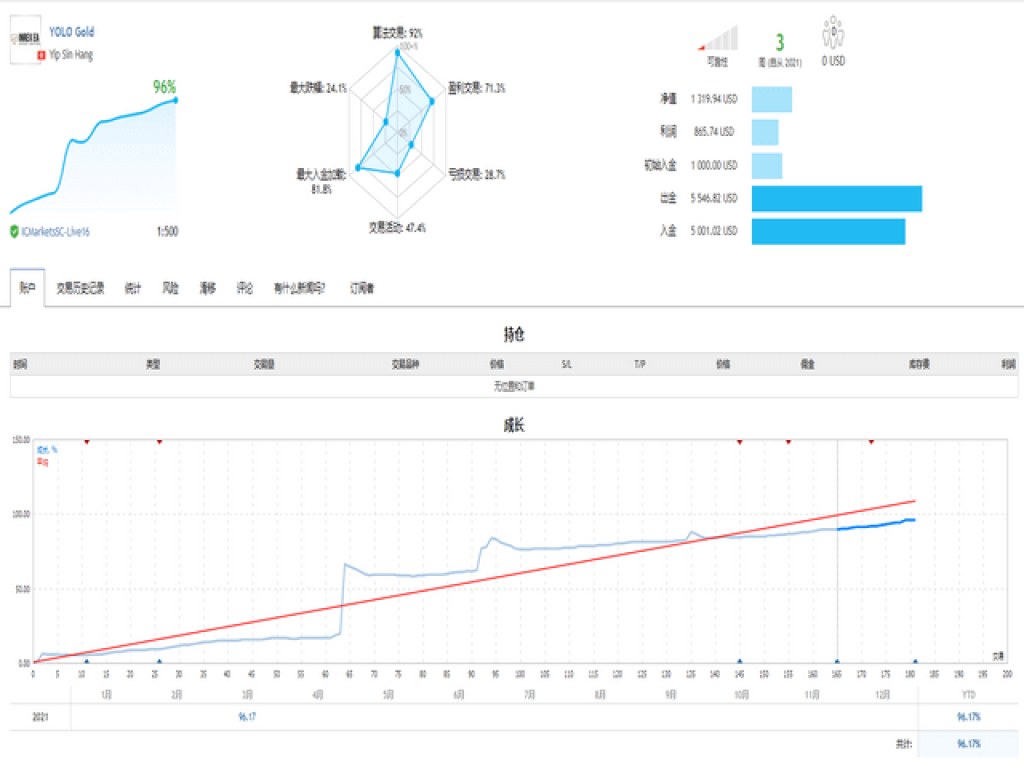Image resolution: width=1024 pixels, height=768 pixels.
Task: Click the YOLO Gold signal logo thumbnail
Action: (27, 39)
